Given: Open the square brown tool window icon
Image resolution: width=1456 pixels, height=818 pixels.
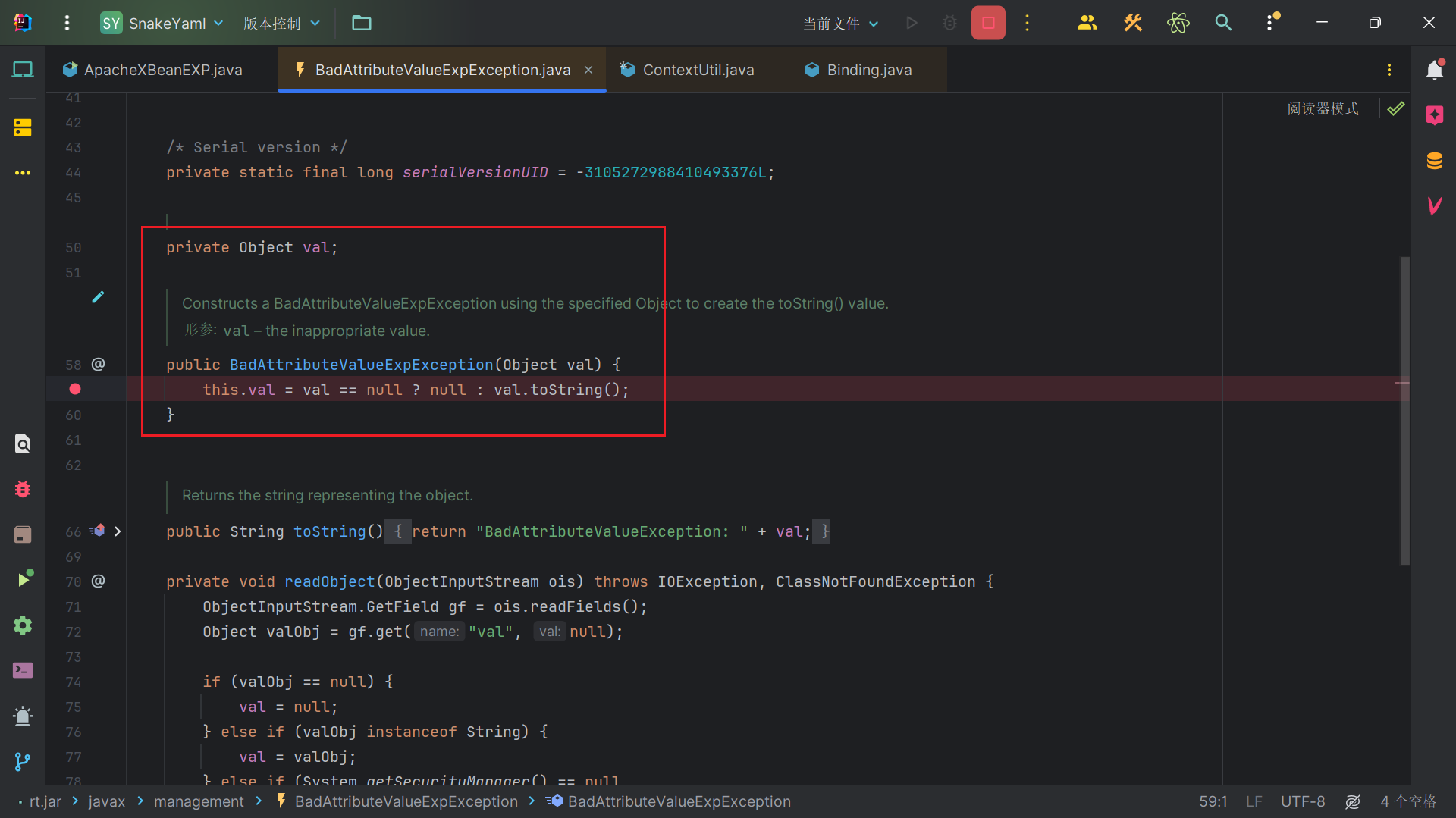Looking at the screenshot, I should (23, 534).
